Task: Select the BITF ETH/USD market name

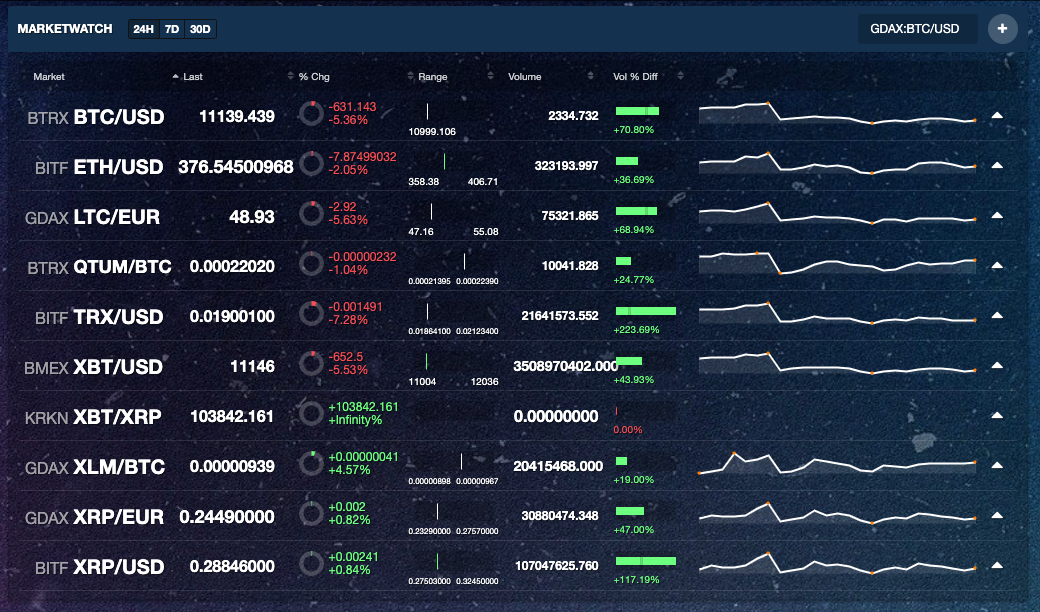Action: point(99,167)
